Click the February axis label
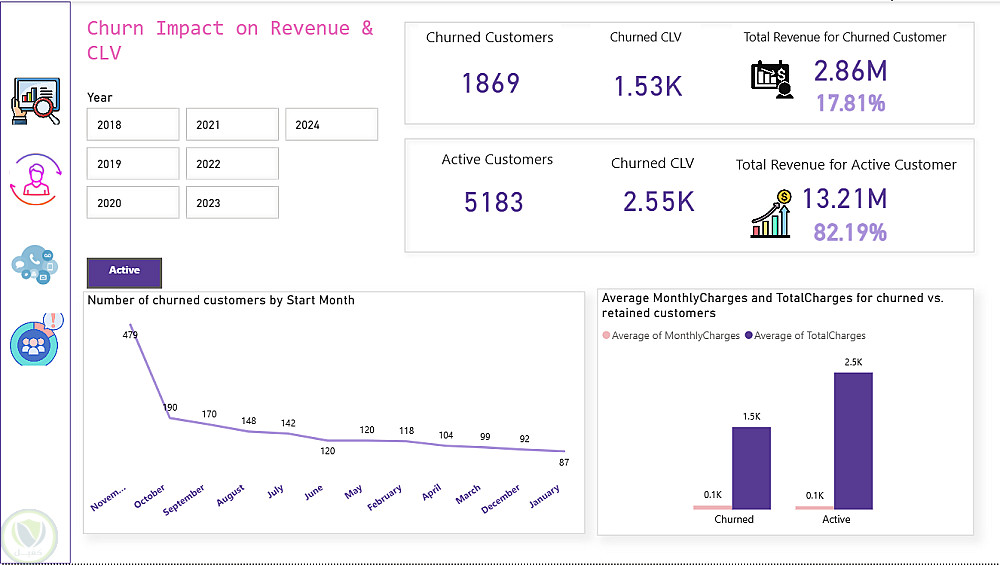Screen dimensions: 1000x565 coord(385,497)
